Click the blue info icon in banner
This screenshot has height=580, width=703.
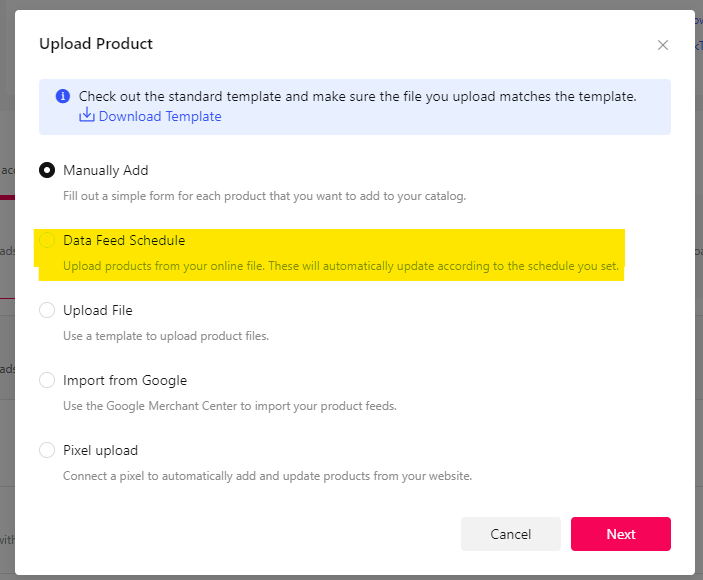point(63,96)
